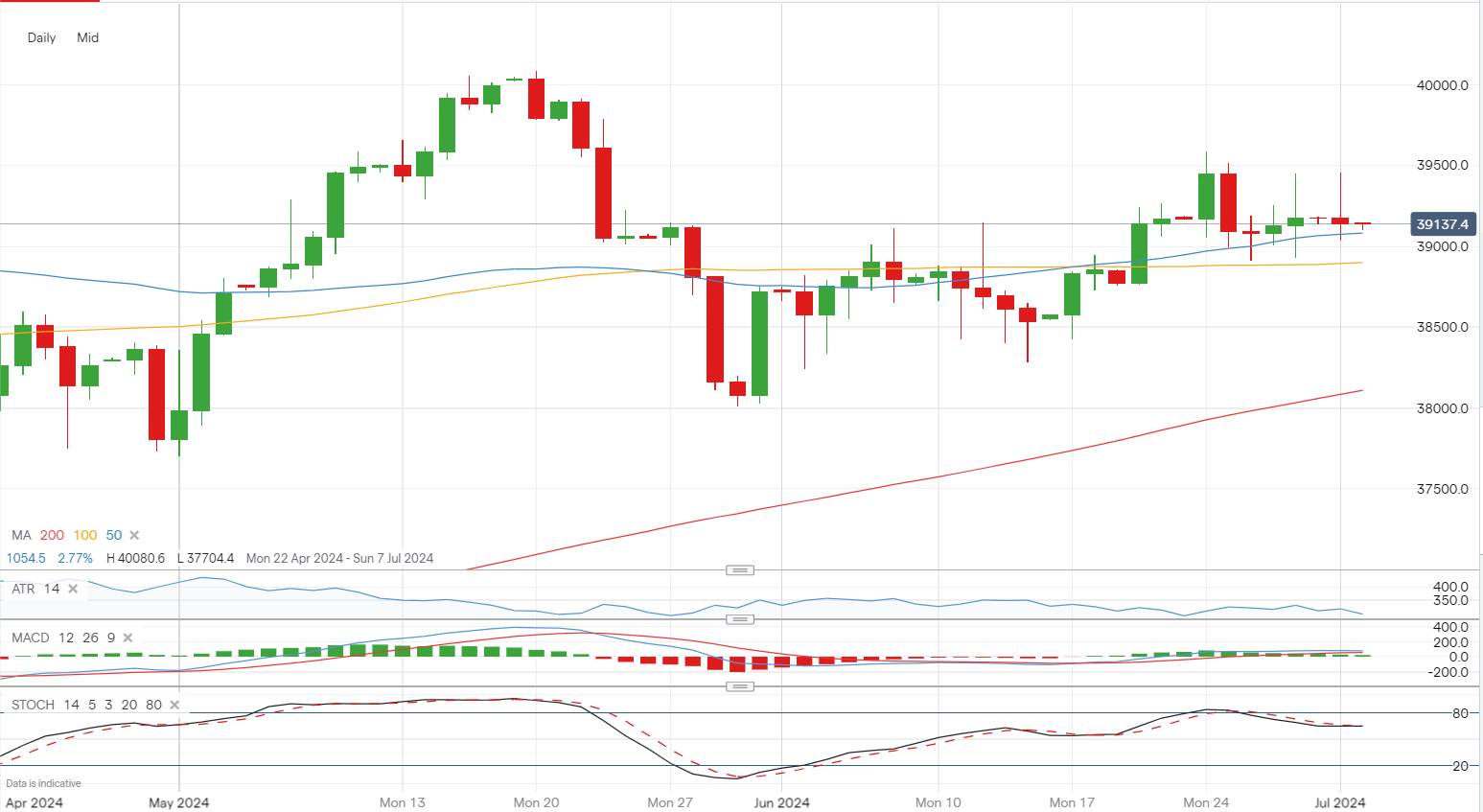The height and width of the screenshot is (812, 1483).
Task: Close the ATR 14 indicator panel
Action: coord(73,589)
